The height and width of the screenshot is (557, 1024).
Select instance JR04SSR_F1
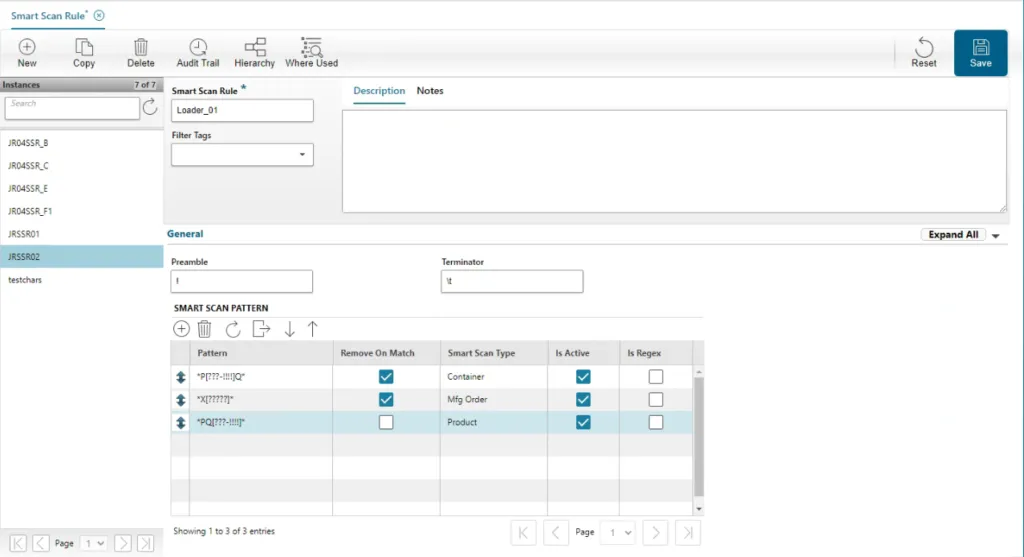pyautogui.click(x=82, y=212)
